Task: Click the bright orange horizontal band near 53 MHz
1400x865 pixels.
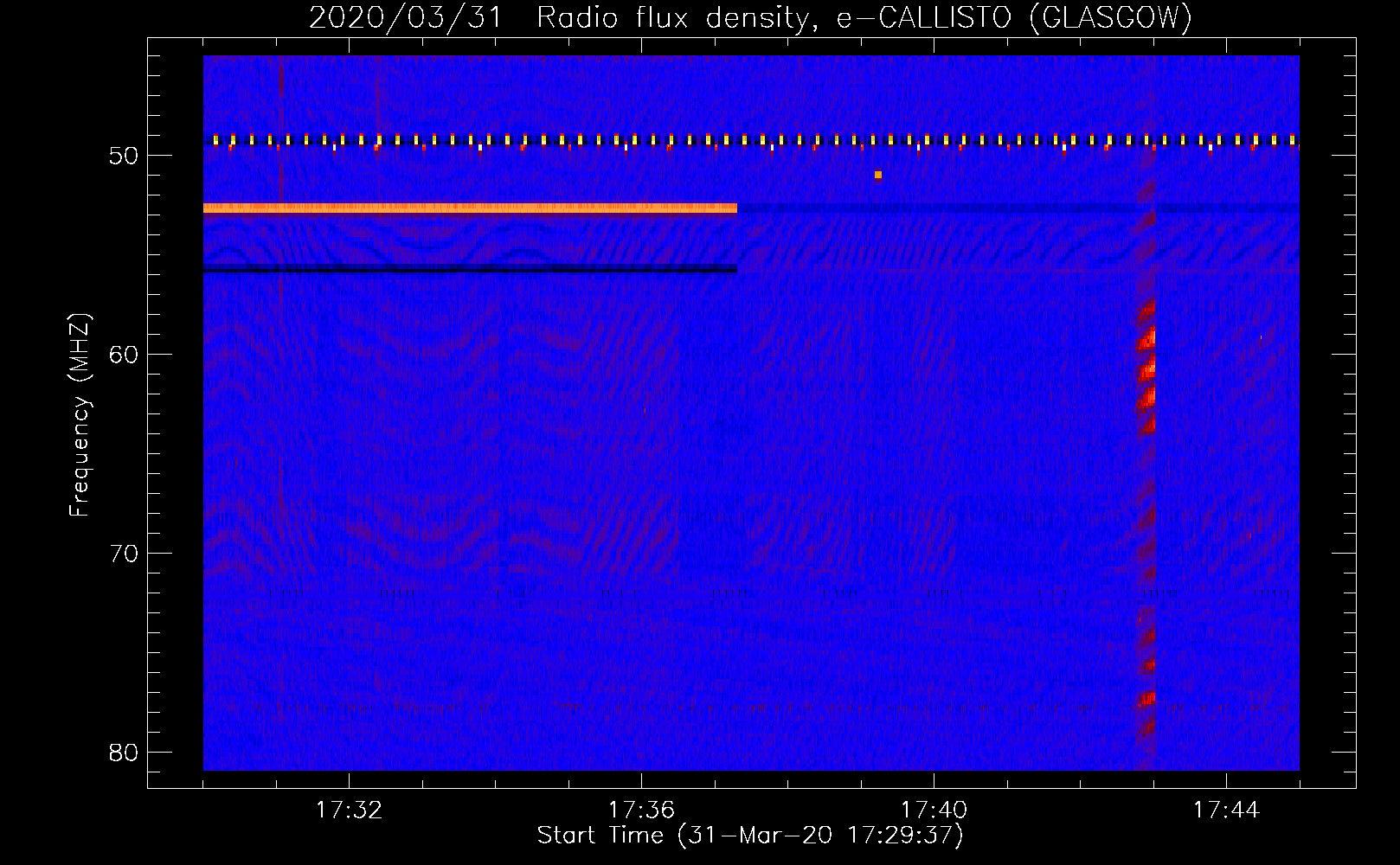Action: pyautogui.click(x=470, y=208)
